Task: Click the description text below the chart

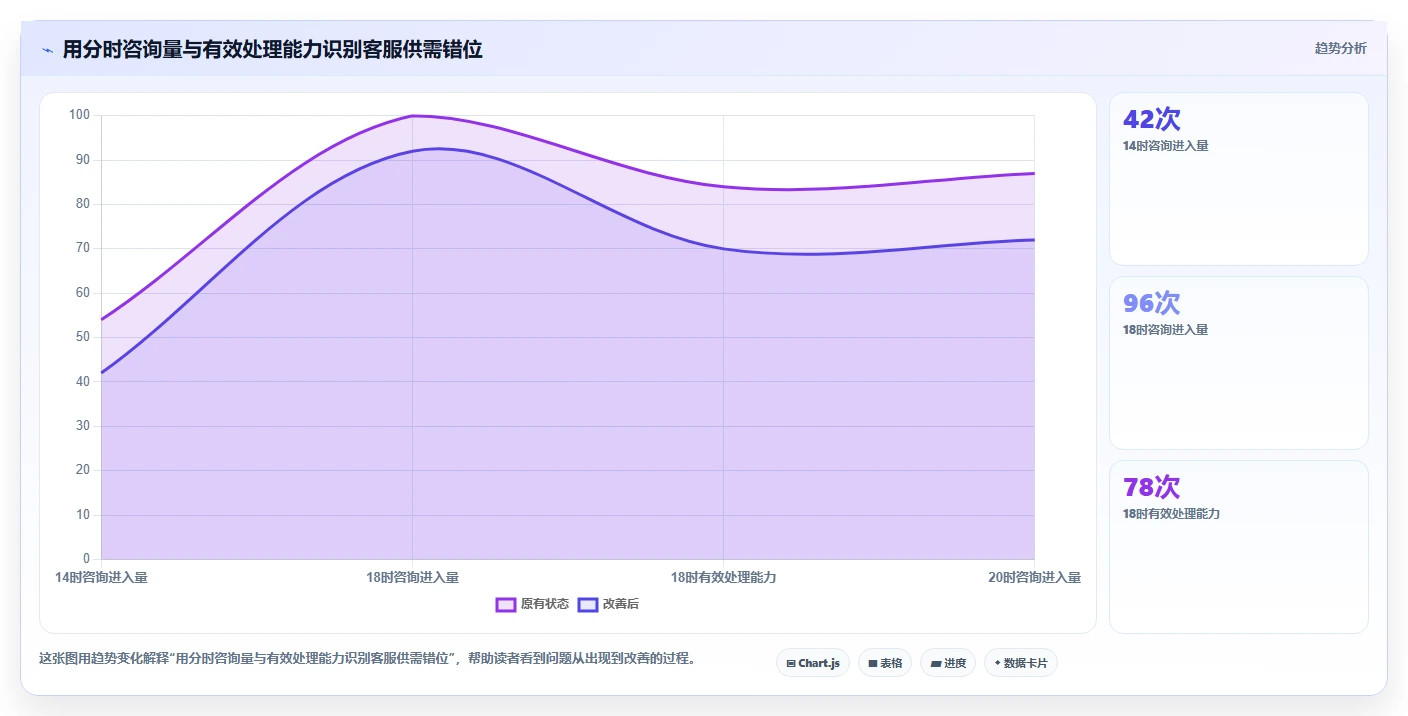Action: pos(367,659)
